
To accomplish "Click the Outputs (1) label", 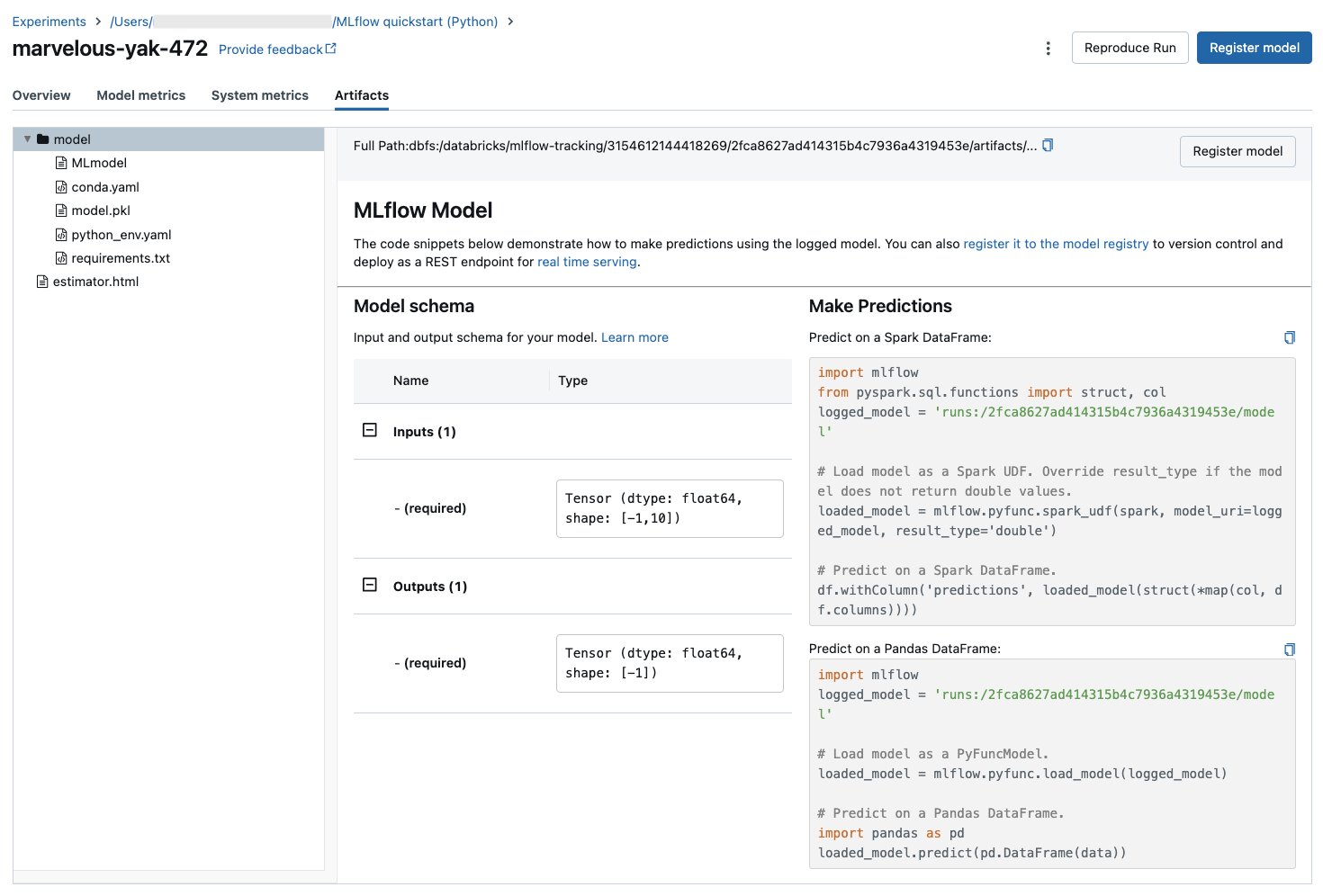I will tap(430, 587).
